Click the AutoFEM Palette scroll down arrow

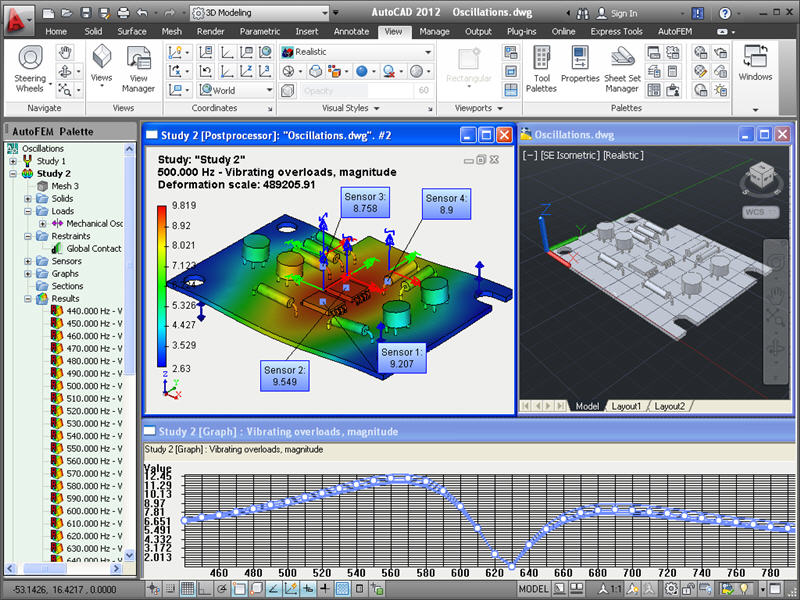[x=129, y=555]
